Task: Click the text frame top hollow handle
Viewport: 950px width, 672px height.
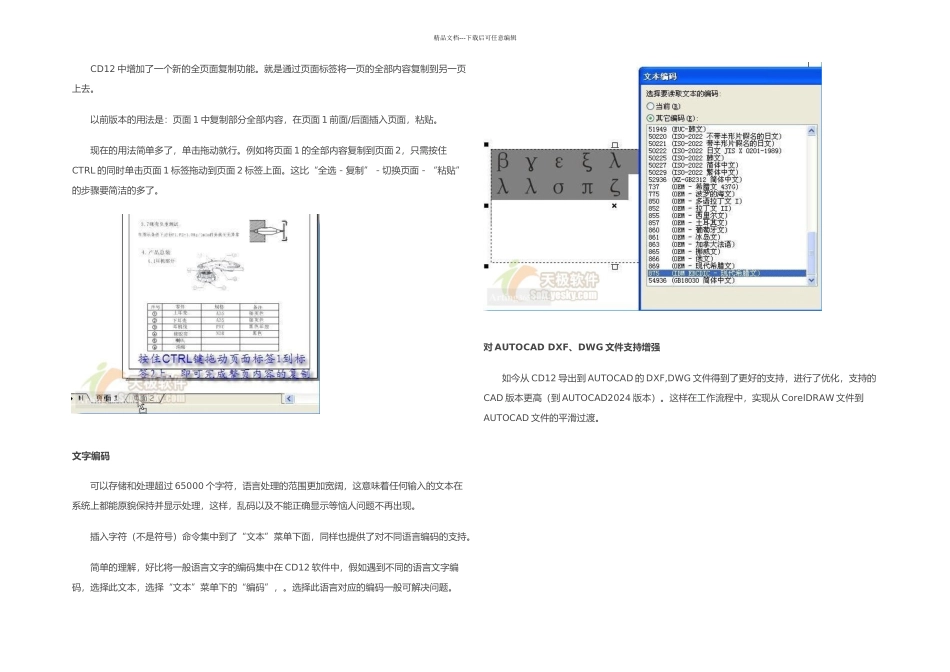Action: (x=615, y=145)
